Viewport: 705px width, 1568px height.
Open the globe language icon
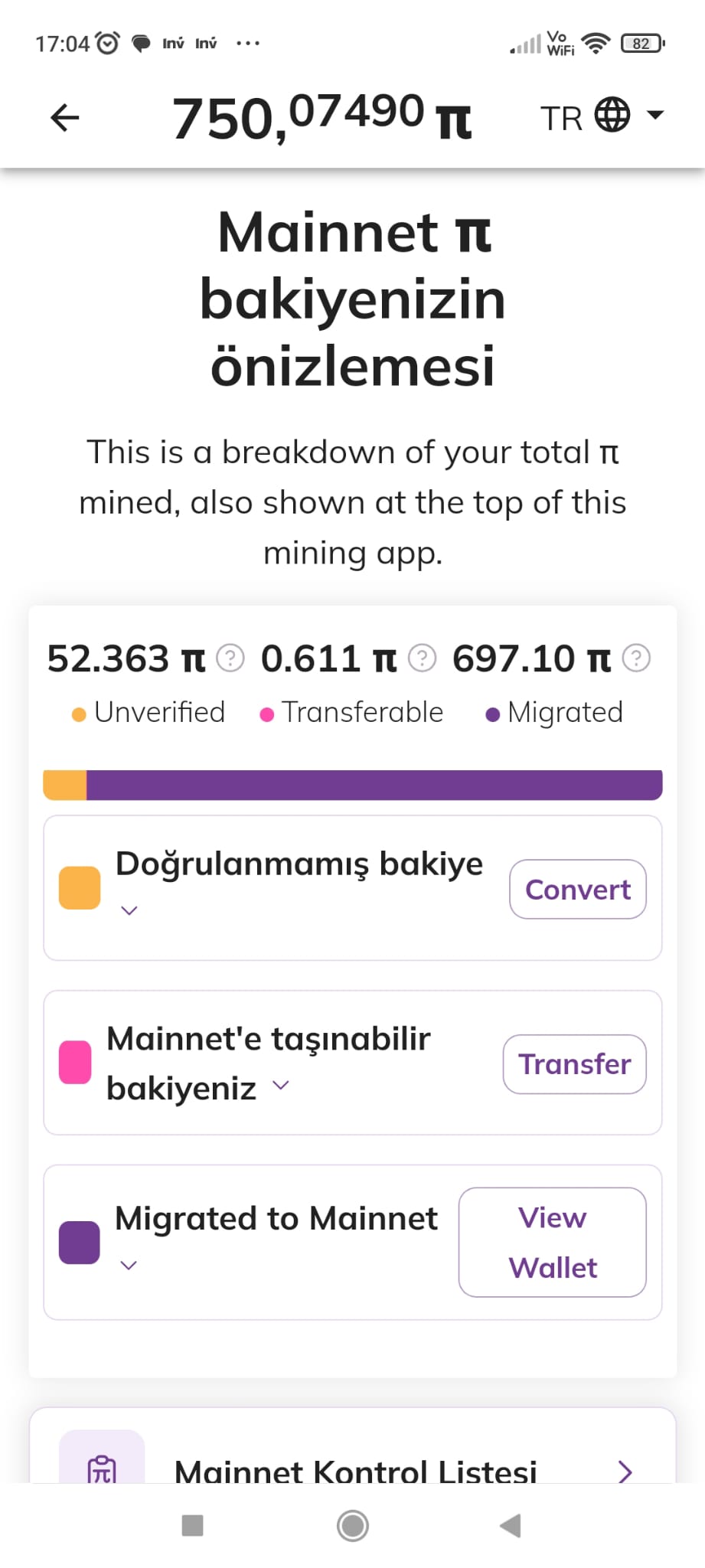pyautogui.click(x=612, y=115)
